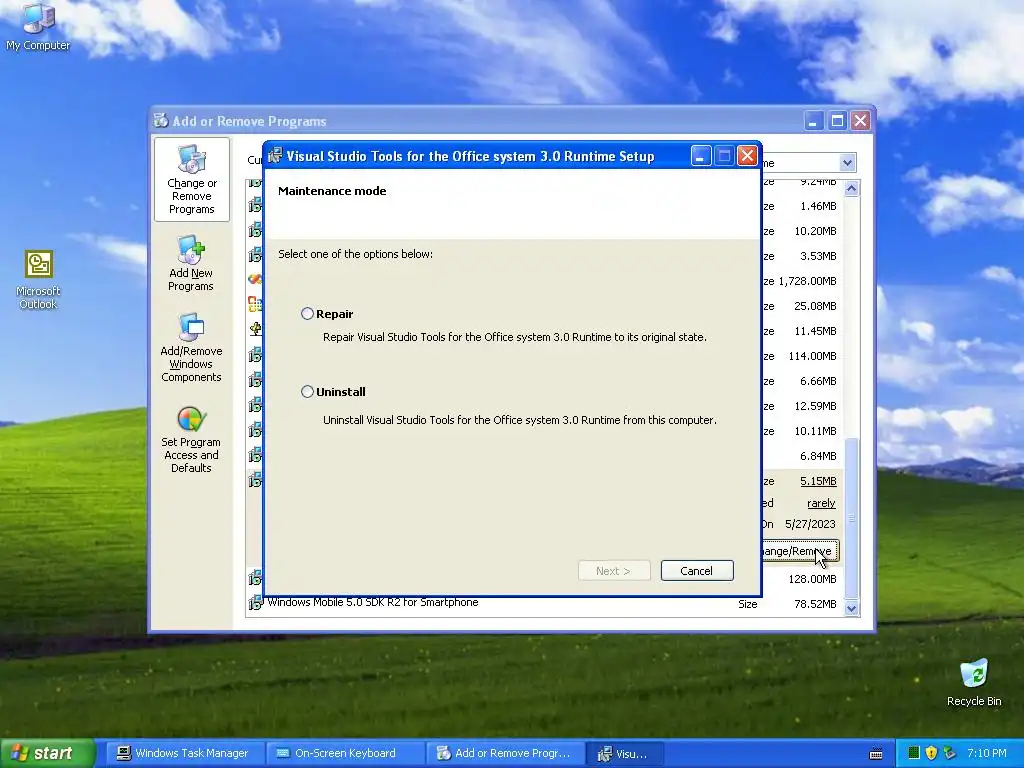
Task: Click the 'rarely' usage link
Action: click(x=821, y=503)
